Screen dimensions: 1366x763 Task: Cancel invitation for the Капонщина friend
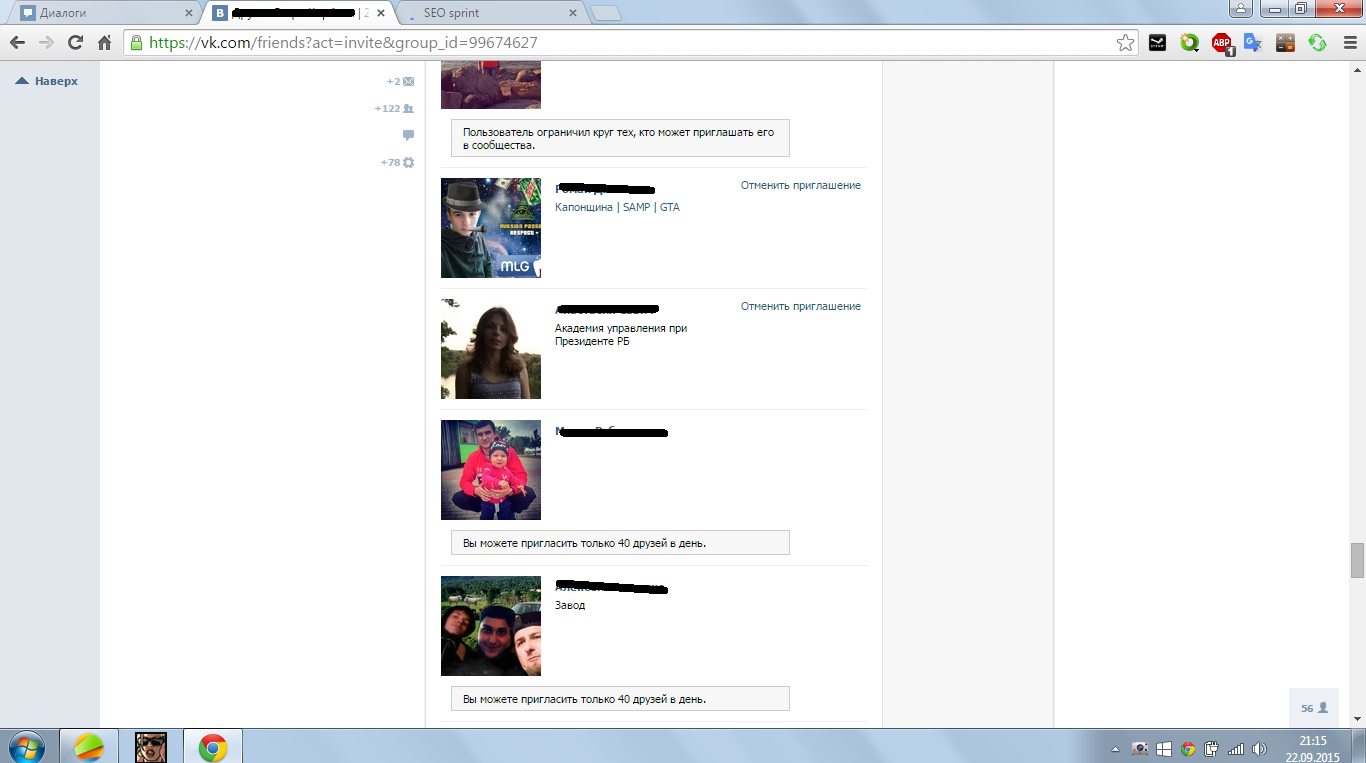tap(800, 185)
